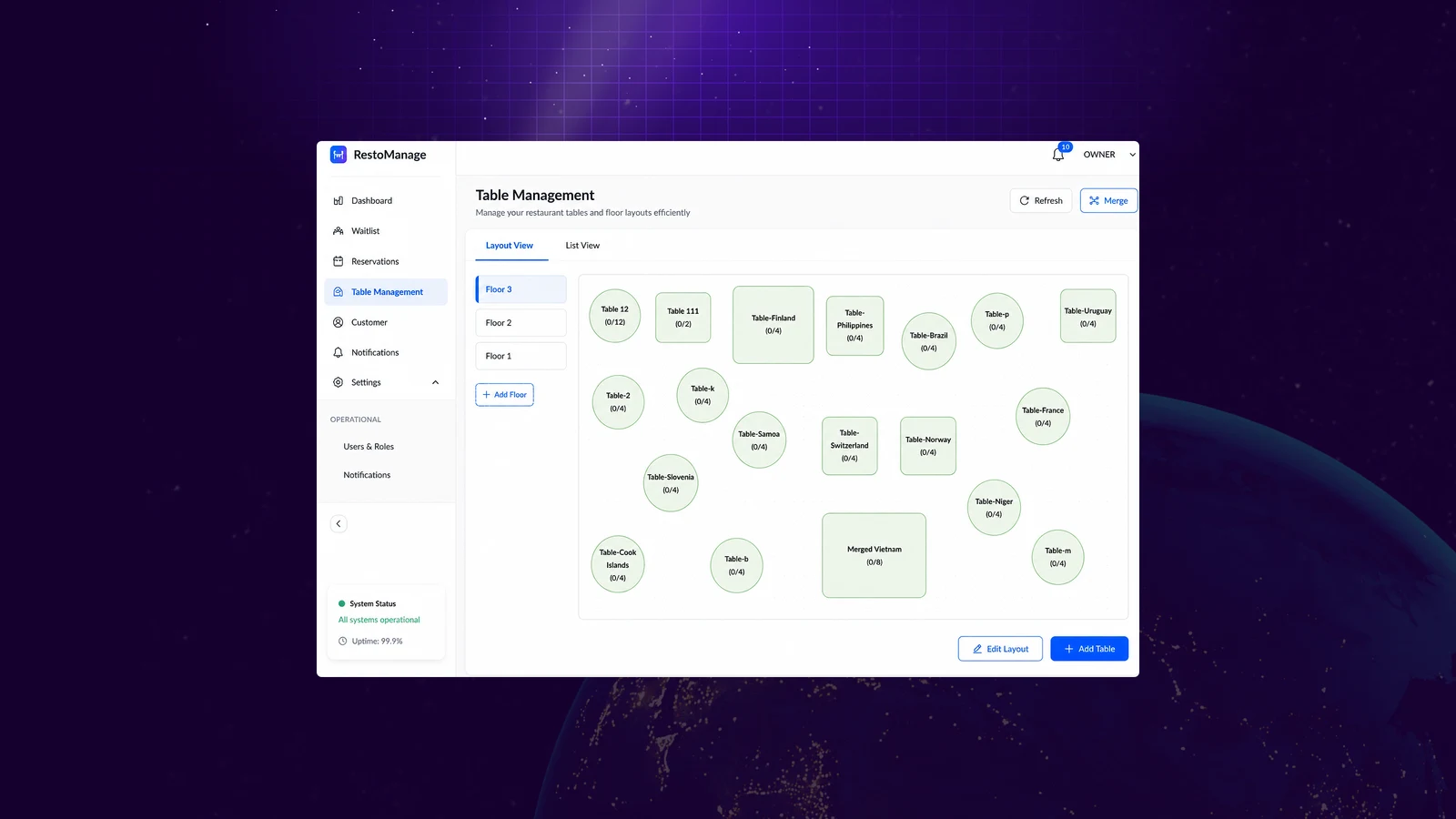Click the Uptime clock icon

[343, 642]
